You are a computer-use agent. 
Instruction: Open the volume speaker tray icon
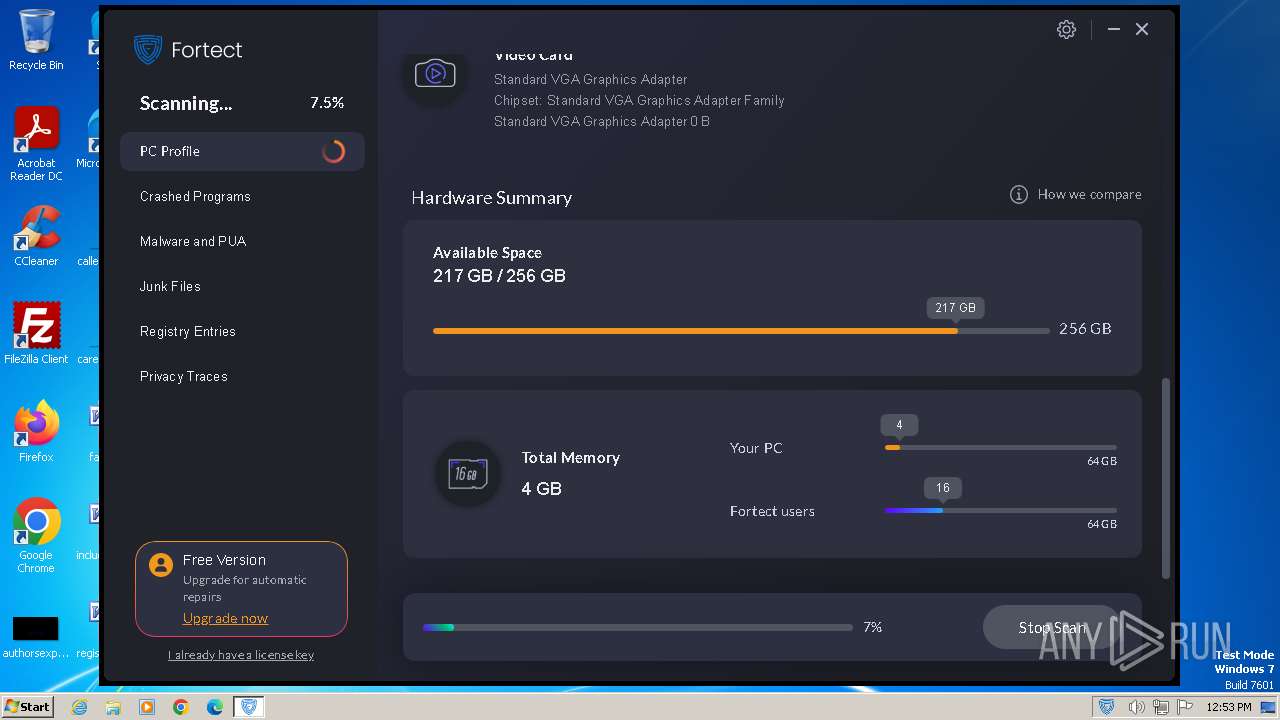1135,707
